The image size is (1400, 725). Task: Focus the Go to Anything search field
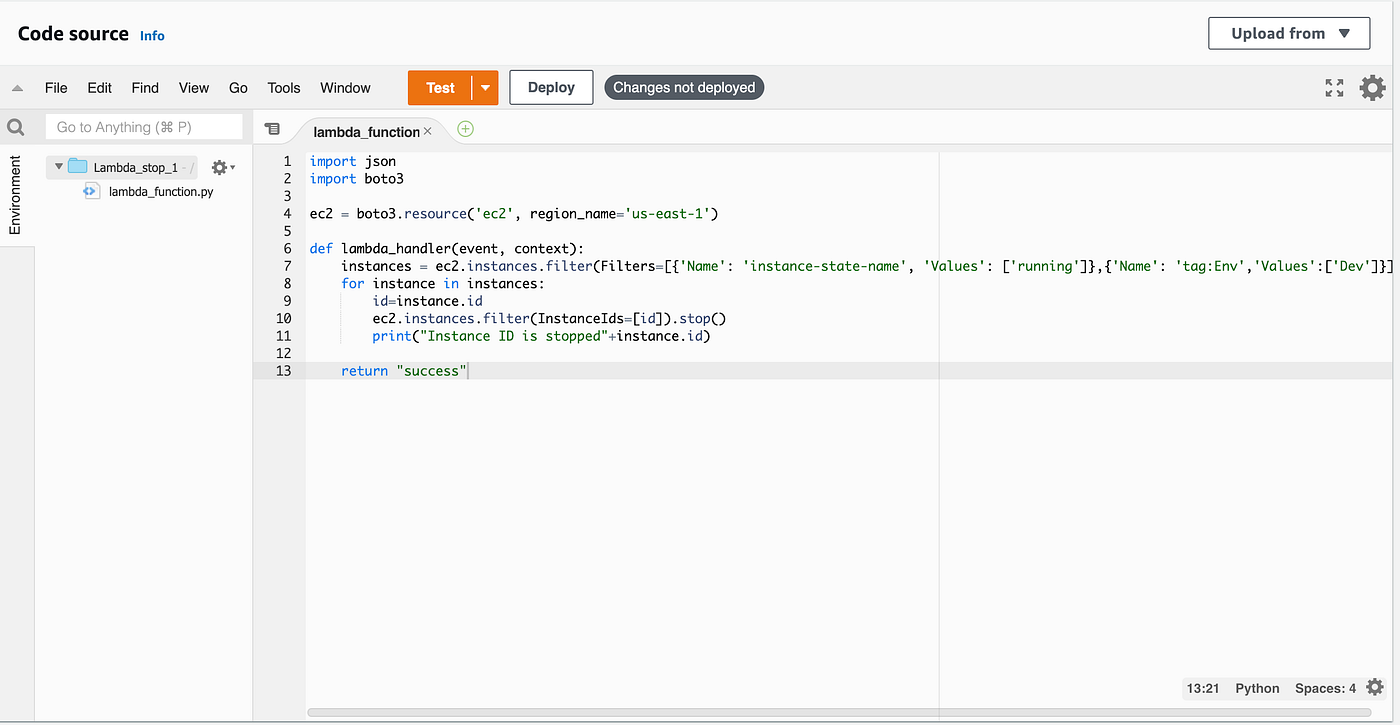(x=144, y=127)
